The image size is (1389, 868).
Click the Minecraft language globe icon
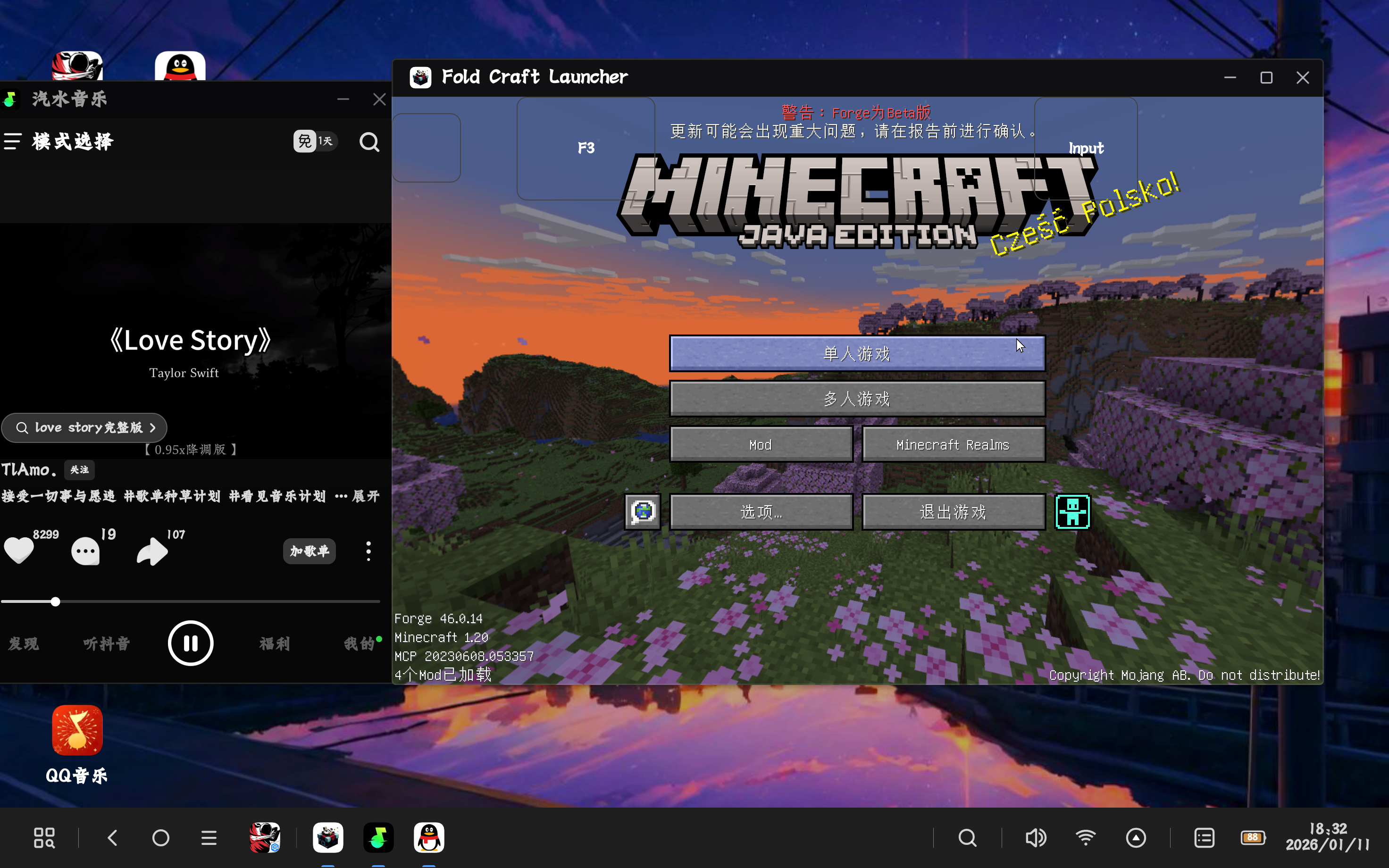pos(642,511)
